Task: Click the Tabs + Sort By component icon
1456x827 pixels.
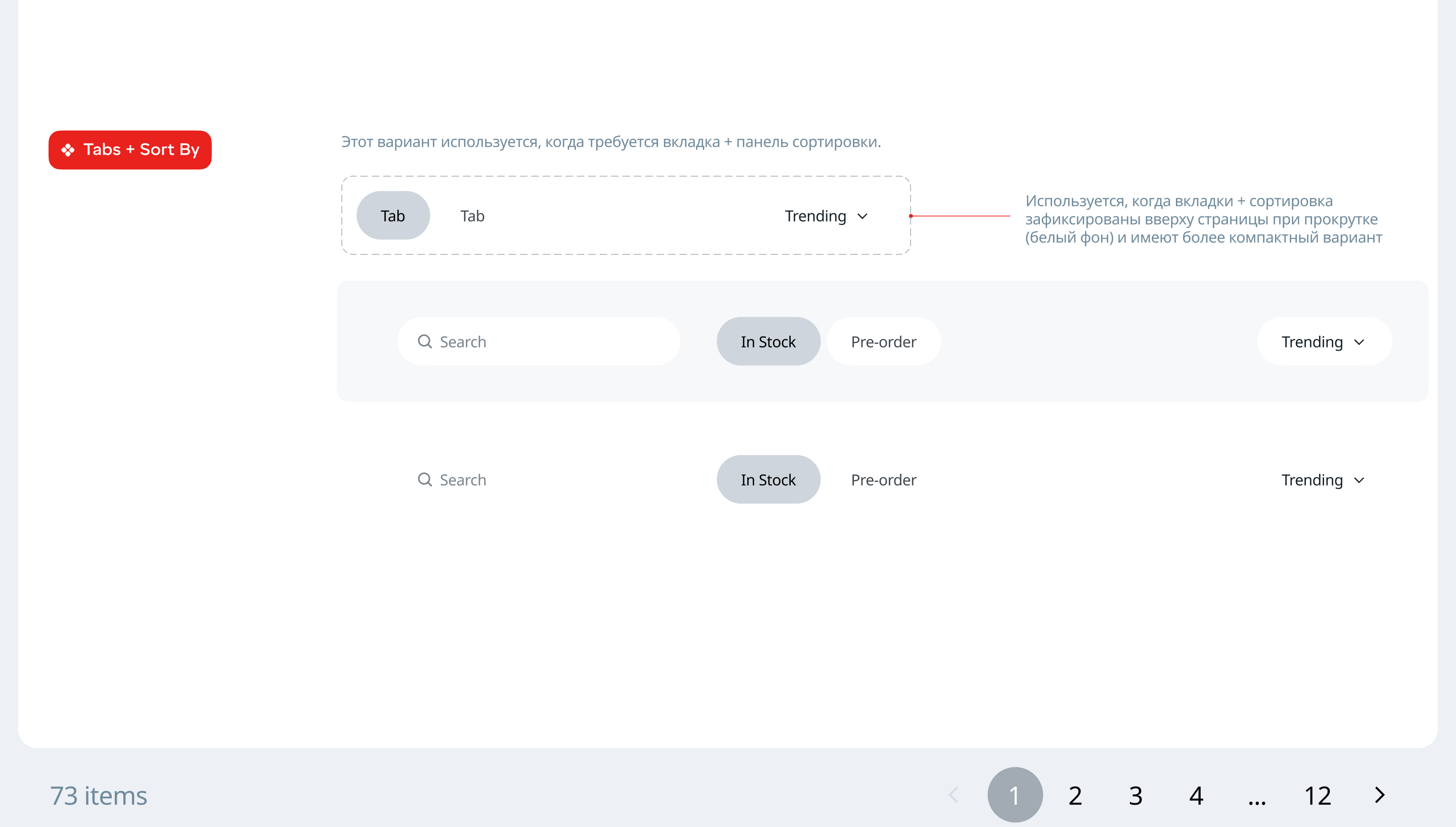Action: [68, 150]
